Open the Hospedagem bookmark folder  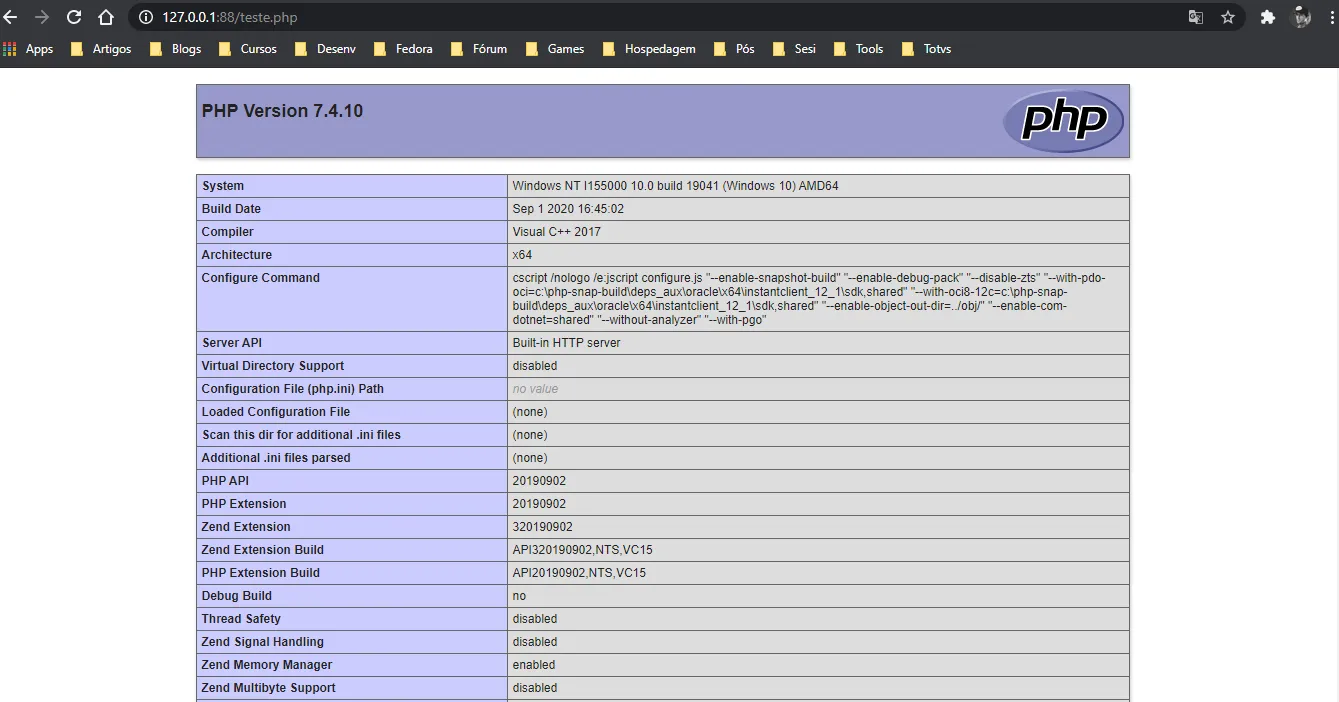pyautogui.click(x=649, y=49)
